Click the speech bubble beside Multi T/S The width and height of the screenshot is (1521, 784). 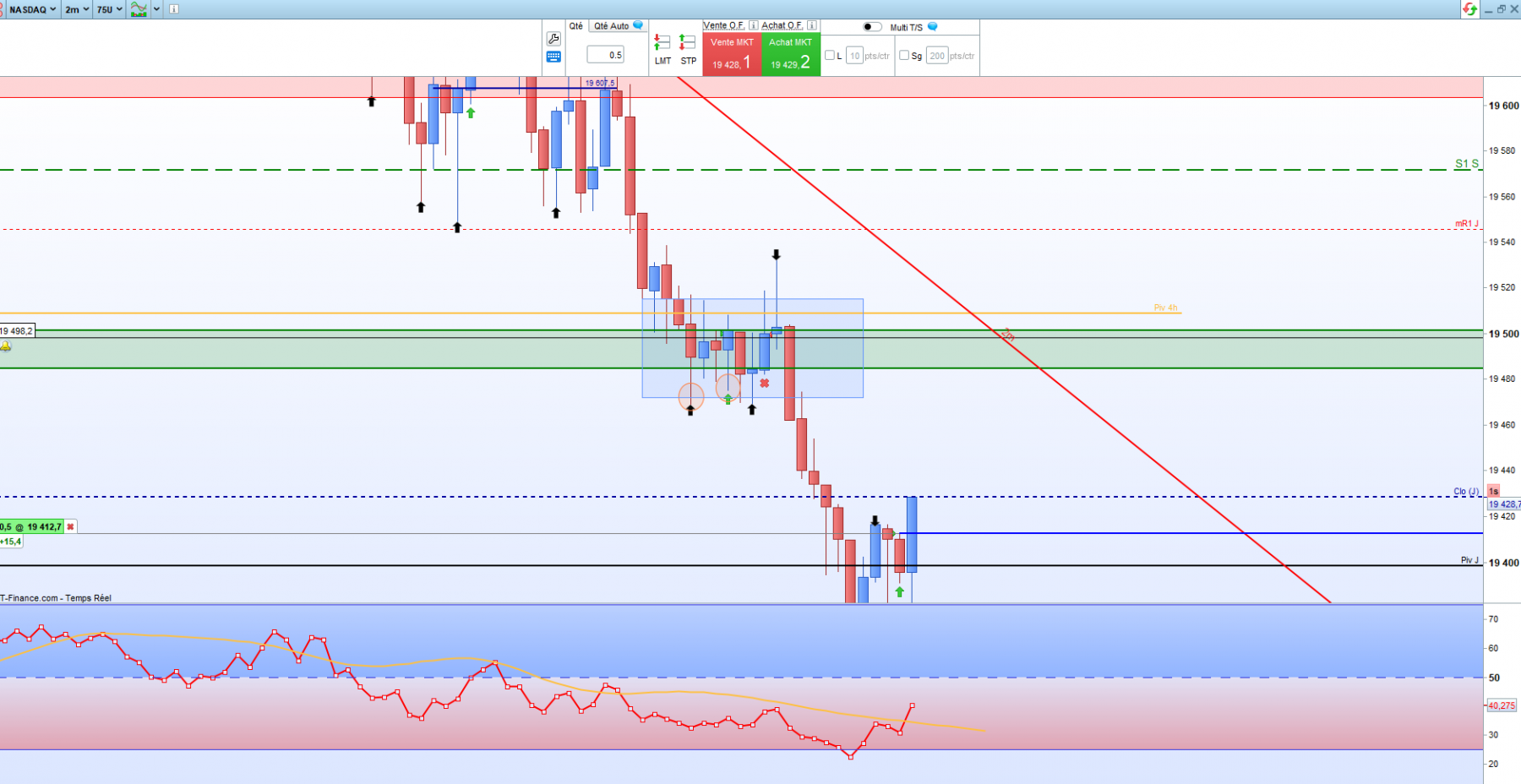tap(933, 26)
